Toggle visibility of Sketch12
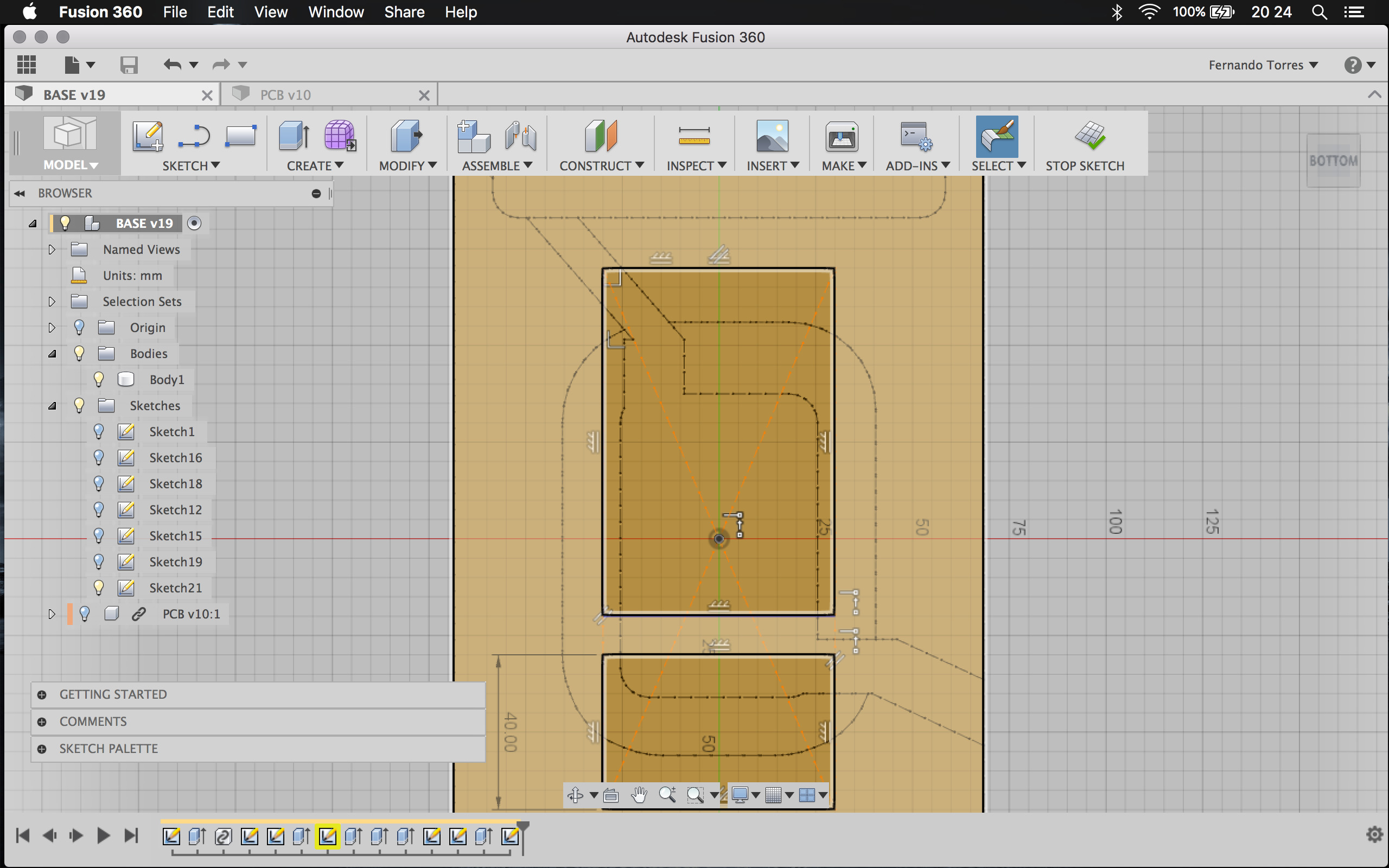Viewport: 1389px width, 868px height. (99, 510)
